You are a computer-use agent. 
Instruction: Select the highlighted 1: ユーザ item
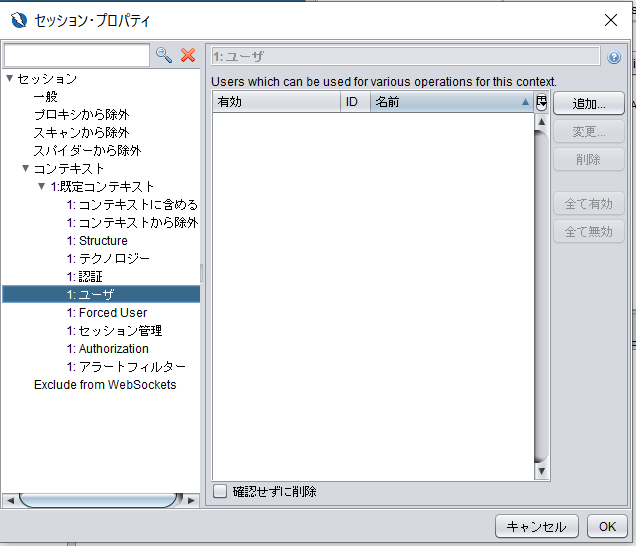(x=101, y=294)
